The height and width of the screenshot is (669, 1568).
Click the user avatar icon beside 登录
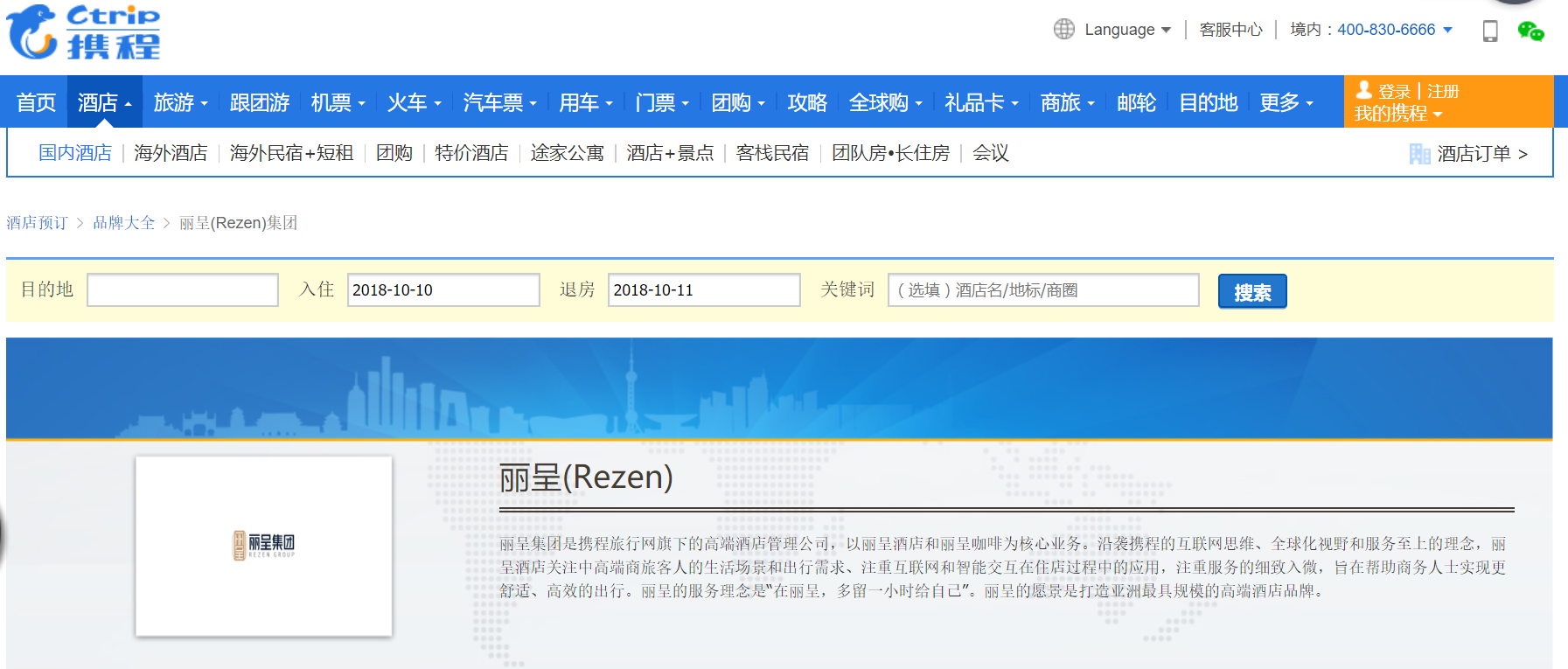pos(1363,90)
